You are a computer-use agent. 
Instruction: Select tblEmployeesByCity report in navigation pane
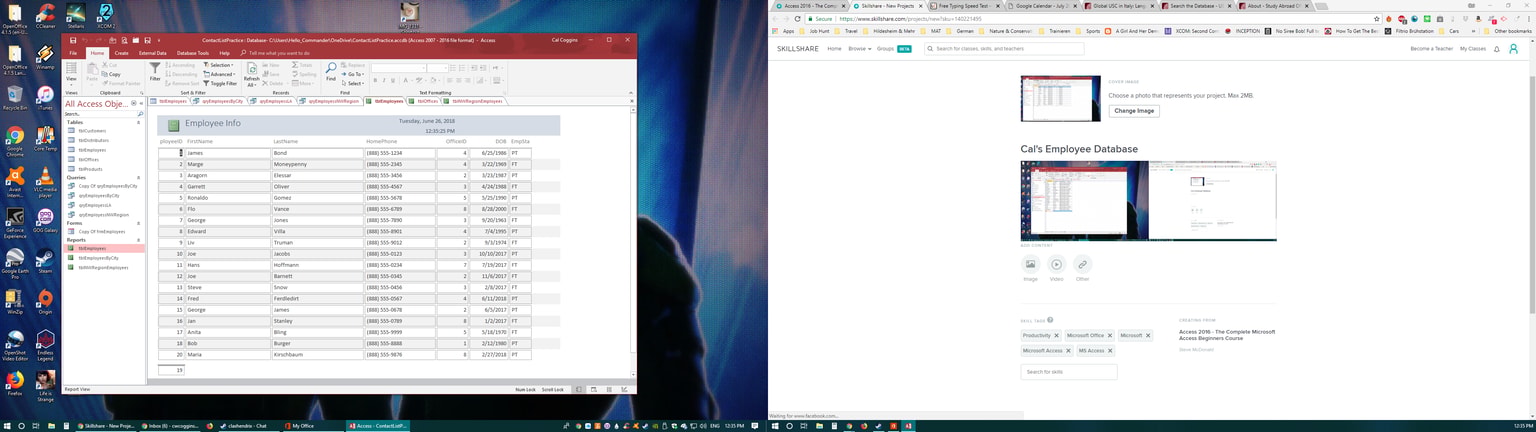(x=98, y=258)
